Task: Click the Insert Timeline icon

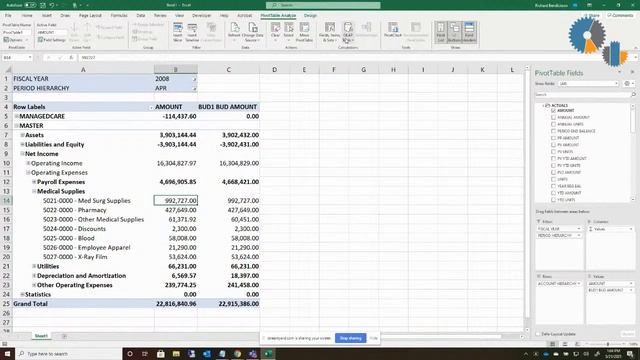Action: tap(192, 29)
